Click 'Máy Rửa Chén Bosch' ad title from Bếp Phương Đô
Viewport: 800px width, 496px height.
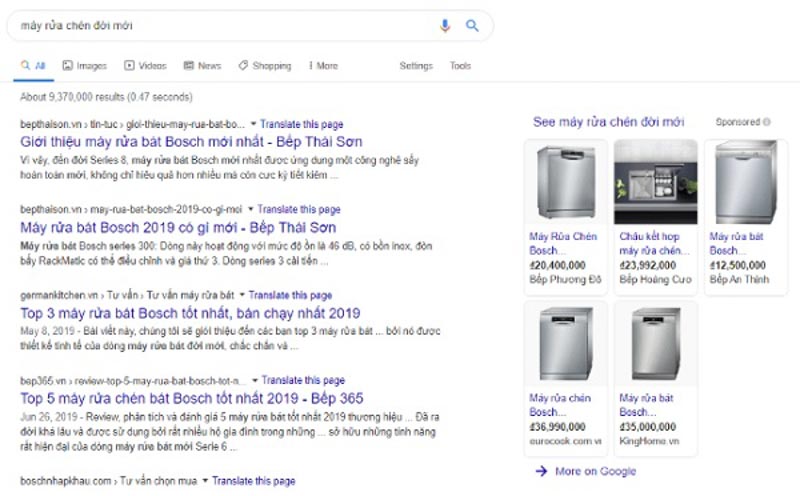(563, 243)
